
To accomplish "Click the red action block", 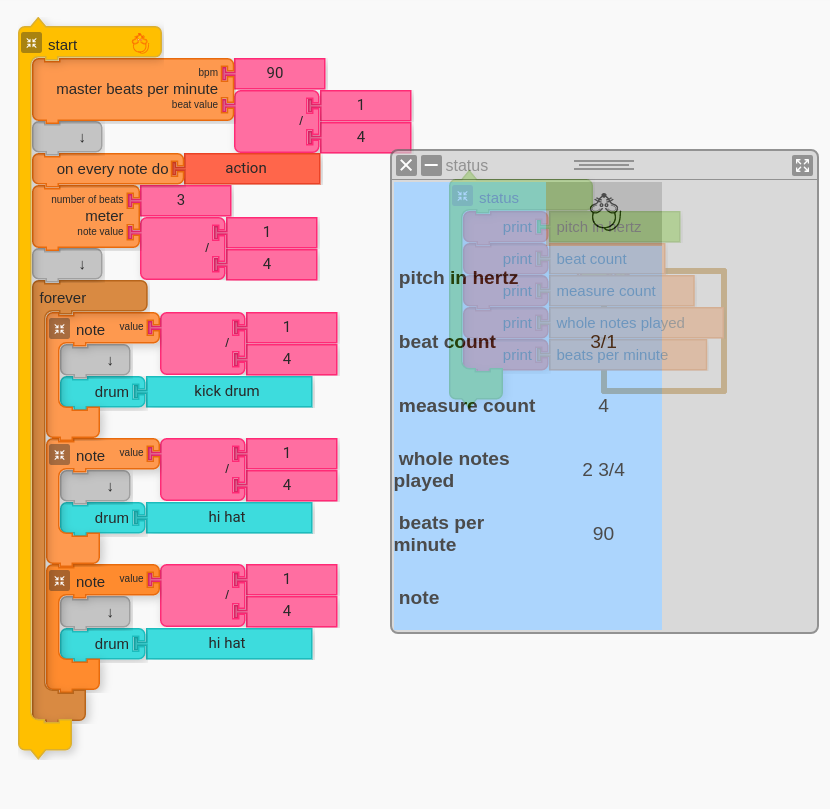I will pyautogui.click(x=252, y=168).
